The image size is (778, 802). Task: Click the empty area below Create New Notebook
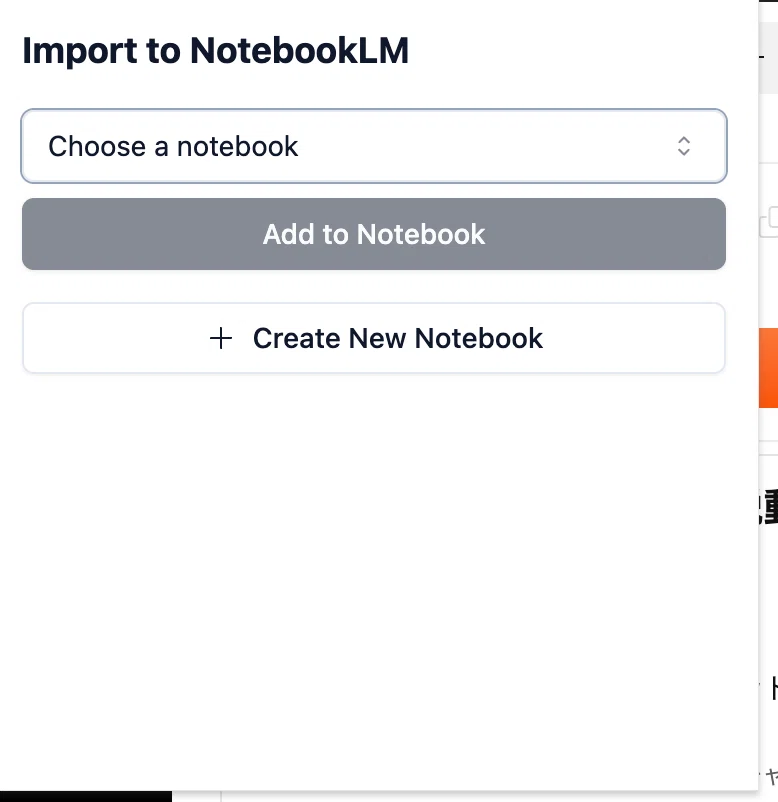[374, 578]
